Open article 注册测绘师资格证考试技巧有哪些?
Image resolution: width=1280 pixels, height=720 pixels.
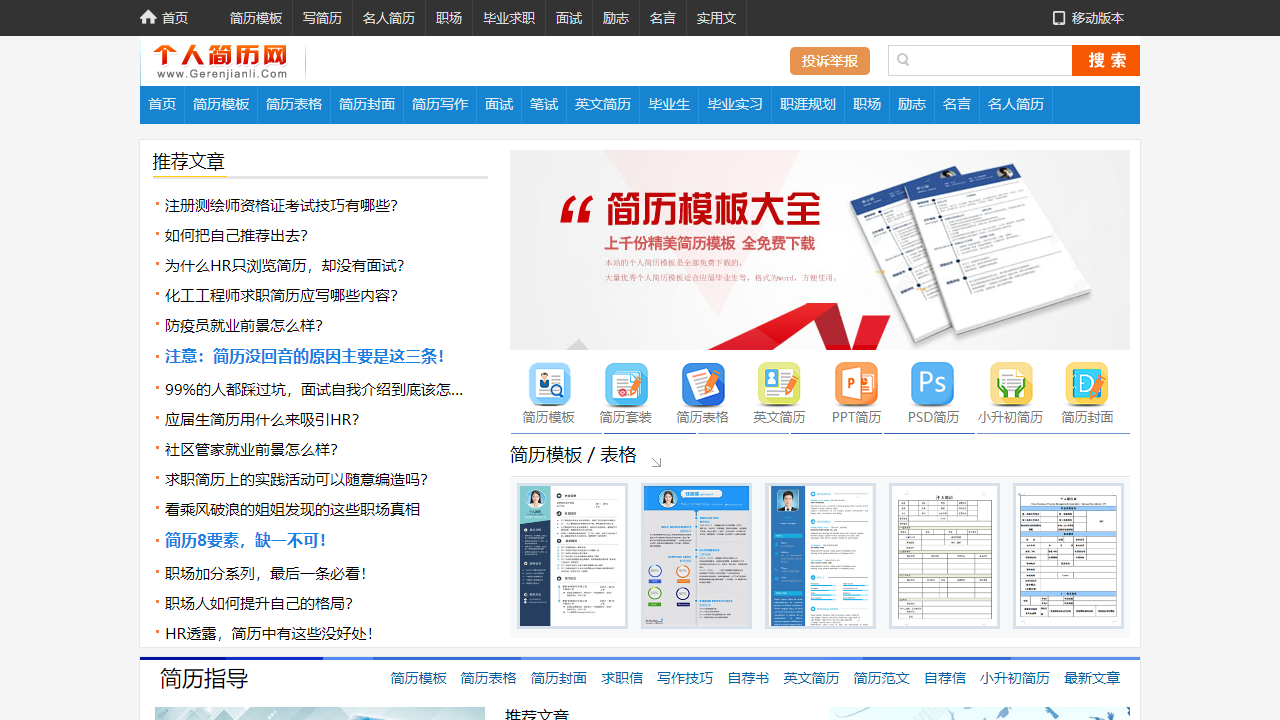tap(281, 206)
